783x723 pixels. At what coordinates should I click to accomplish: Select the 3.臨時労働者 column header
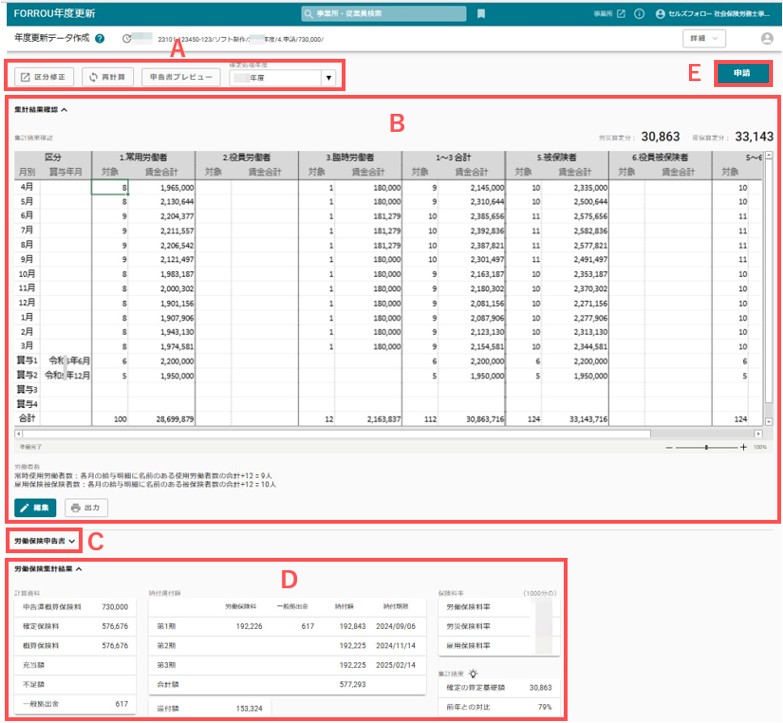[x=350, y=157]
